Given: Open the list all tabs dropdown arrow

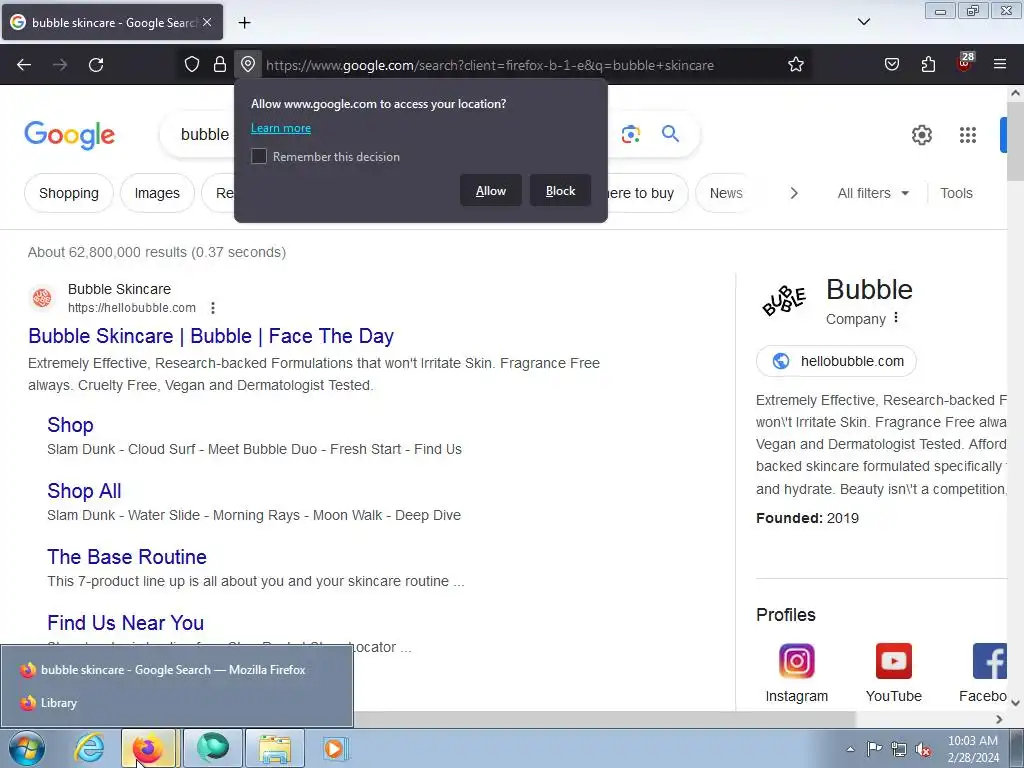Looking at the screenshot, I should tap(863, 22).
